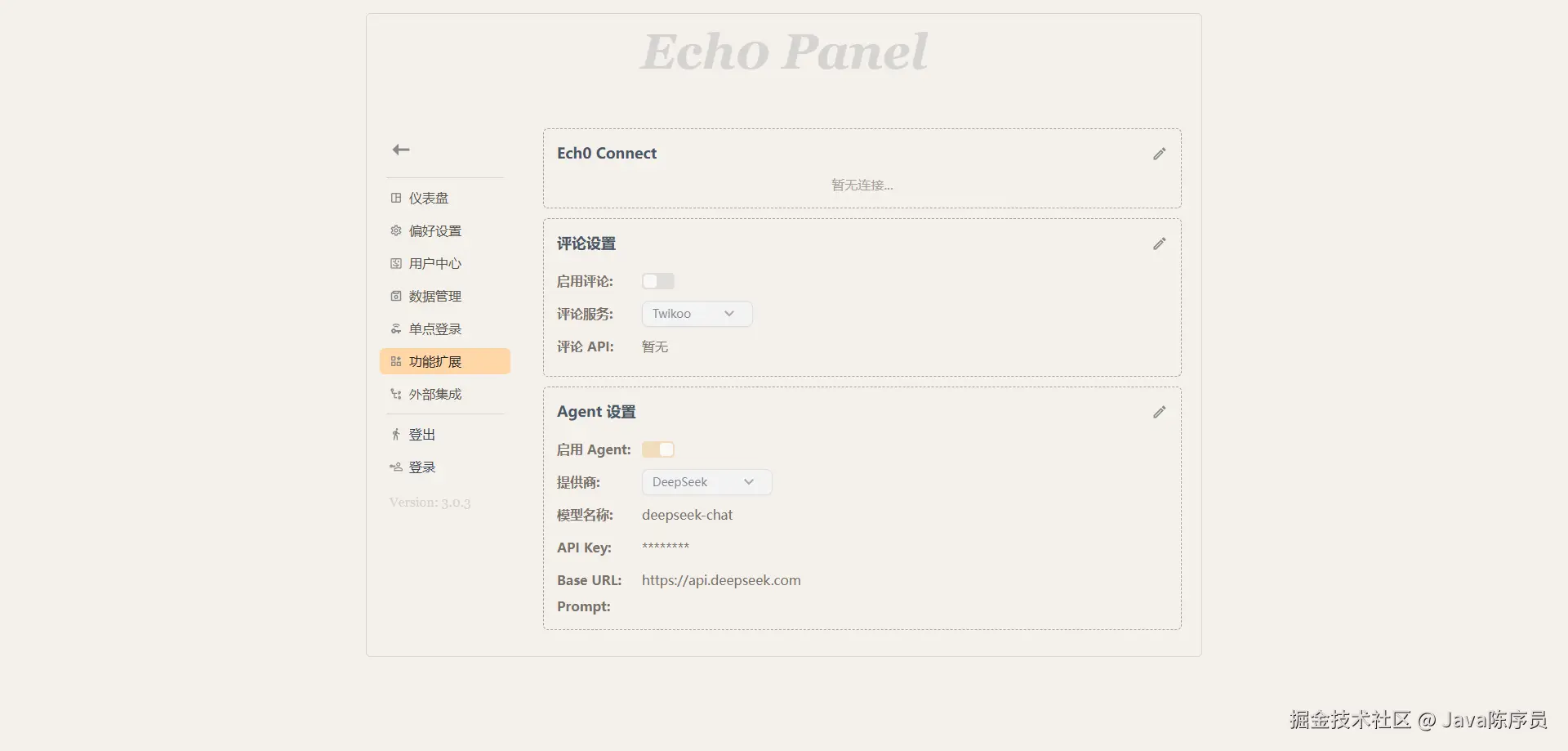Click the Base URL value https://api.deepseek.com

721,580
